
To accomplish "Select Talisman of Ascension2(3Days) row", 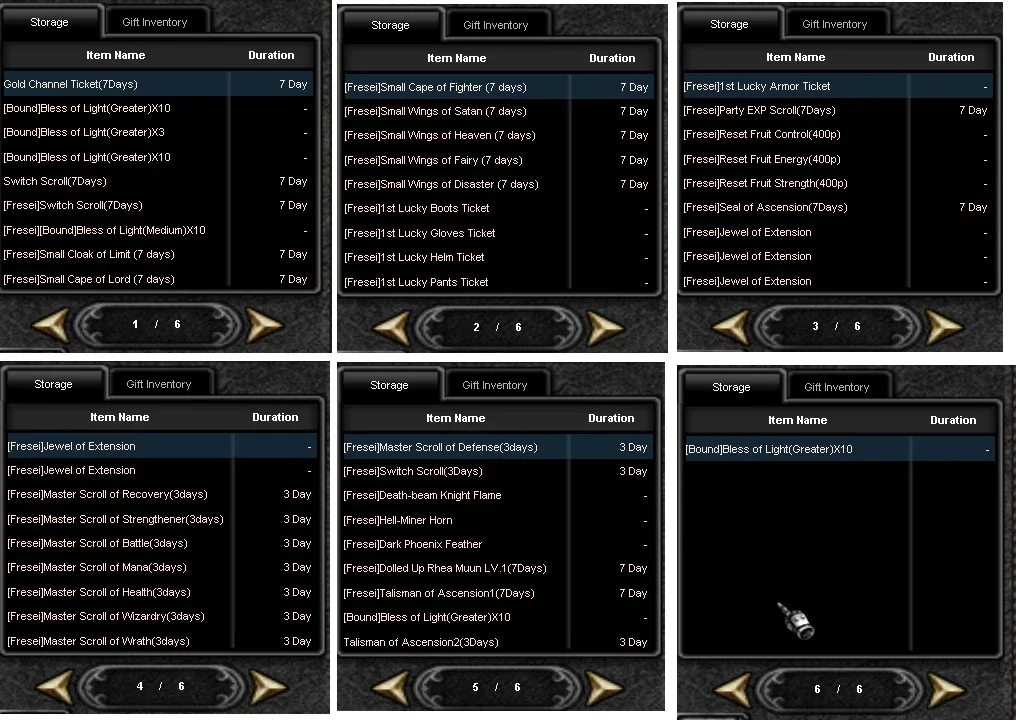I will pyautogui.click(x=498, y=643).
